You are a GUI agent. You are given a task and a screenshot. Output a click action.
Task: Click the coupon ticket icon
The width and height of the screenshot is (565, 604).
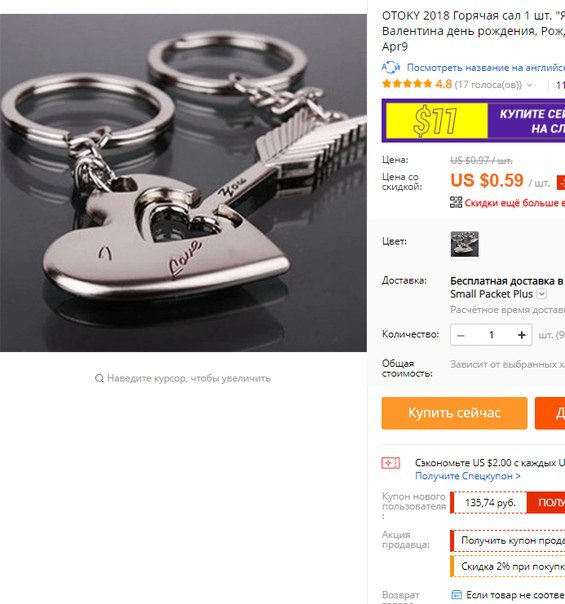(391, 463)
